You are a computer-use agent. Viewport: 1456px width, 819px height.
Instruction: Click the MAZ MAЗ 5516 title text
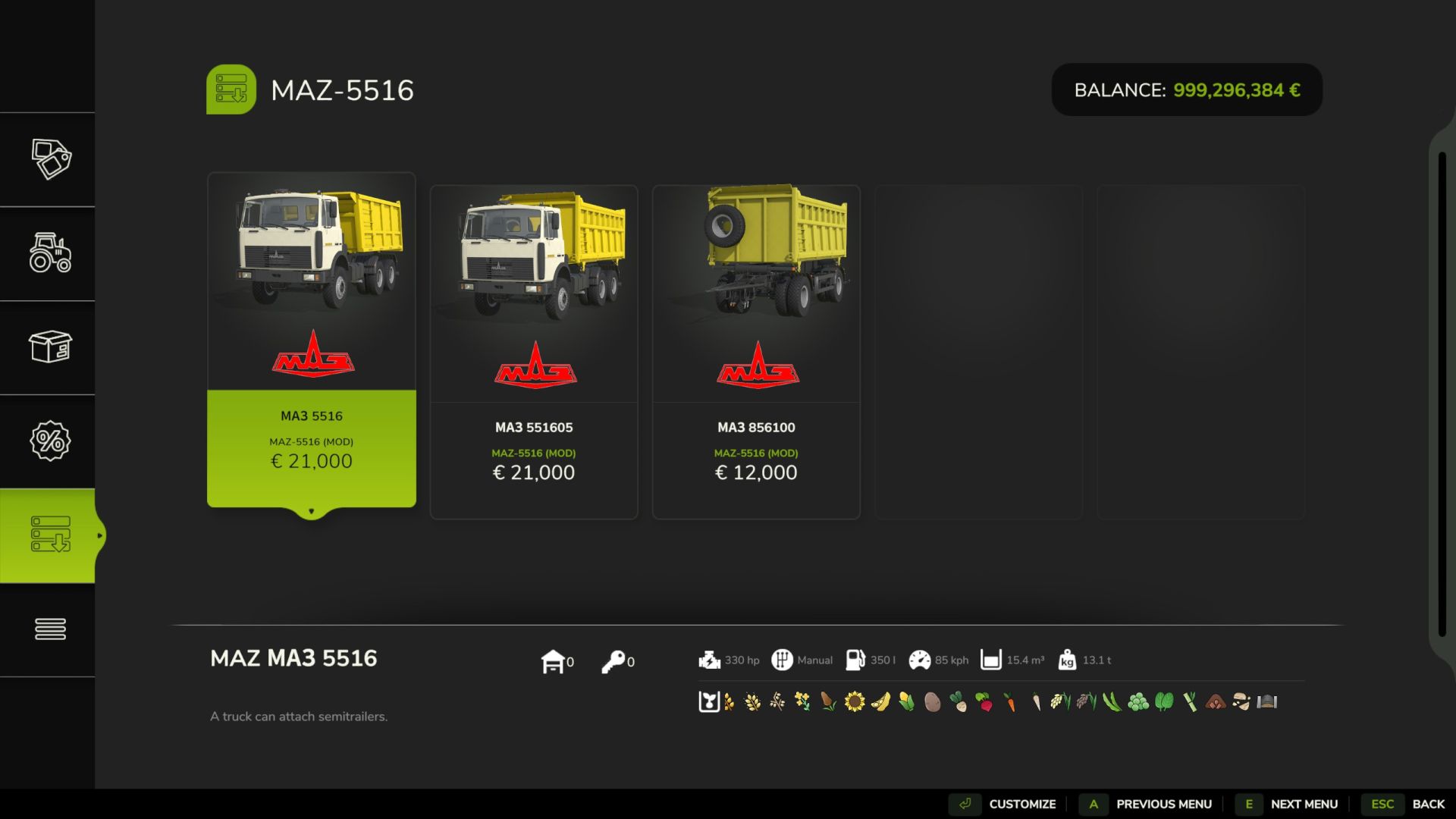(293, 658)
